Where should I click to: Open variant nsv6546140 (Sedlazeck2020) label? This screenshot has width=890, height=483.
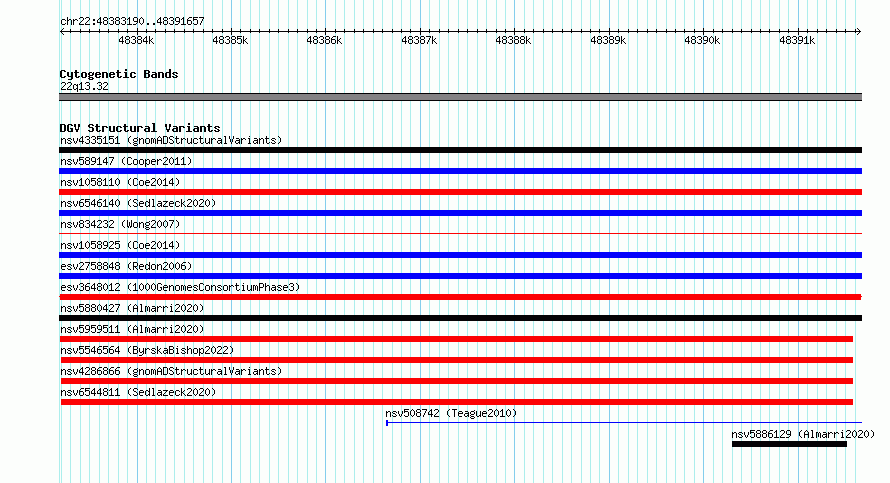pos(138,203)
